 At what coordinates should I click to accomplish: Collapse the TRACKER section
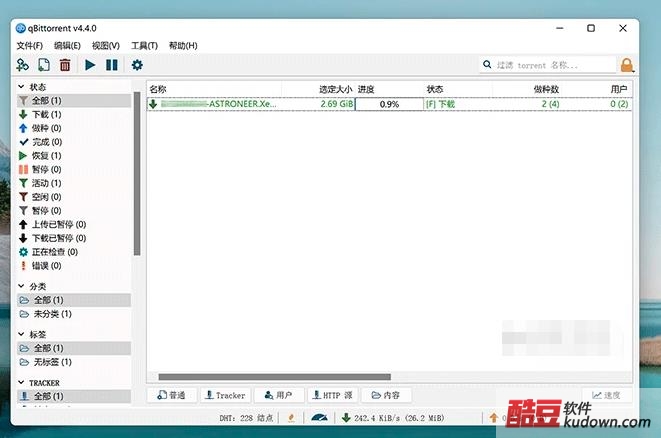tap(21, 382)
